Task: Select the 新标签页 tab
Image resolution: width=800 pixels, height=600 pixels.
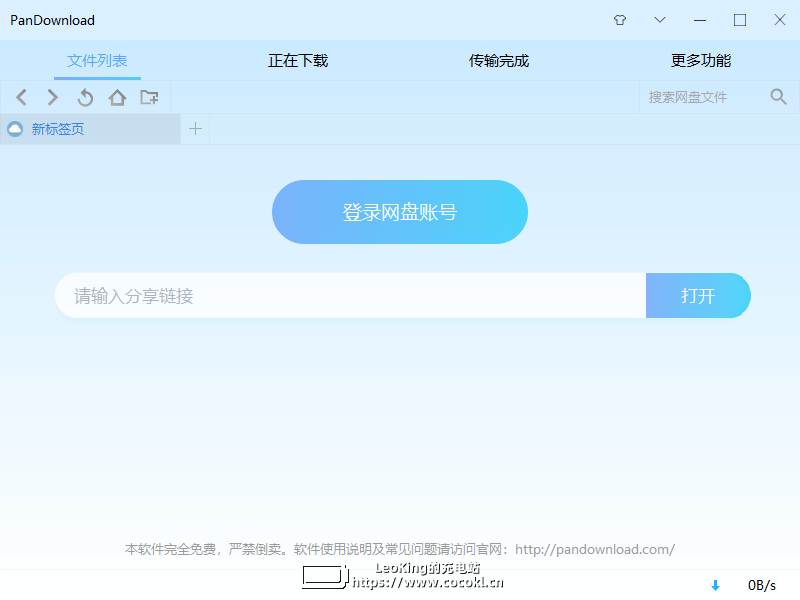Action: 90,129
